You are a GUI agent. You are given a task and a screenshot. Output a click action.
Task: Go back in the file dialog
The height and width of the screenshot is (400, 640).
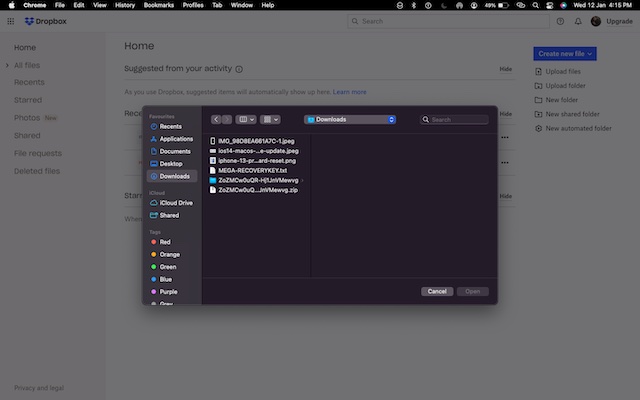[x=216, y=119]
